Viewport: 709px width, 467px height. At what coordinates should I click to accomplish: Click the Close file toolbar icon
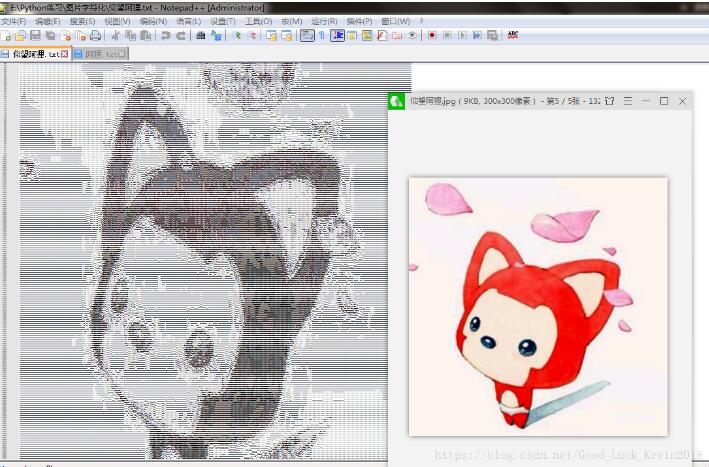(x=66, y=36)
